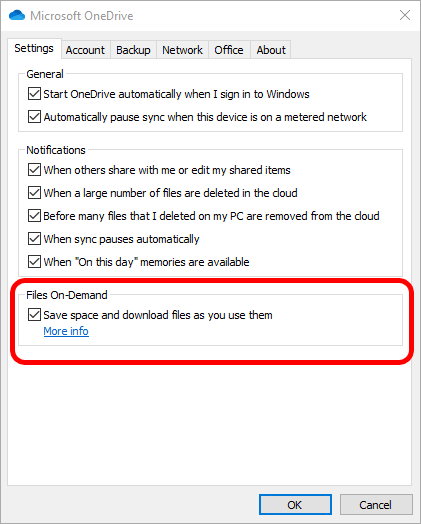Uncheck Start OneDrive automatically at sign in

tap(34, 94)
